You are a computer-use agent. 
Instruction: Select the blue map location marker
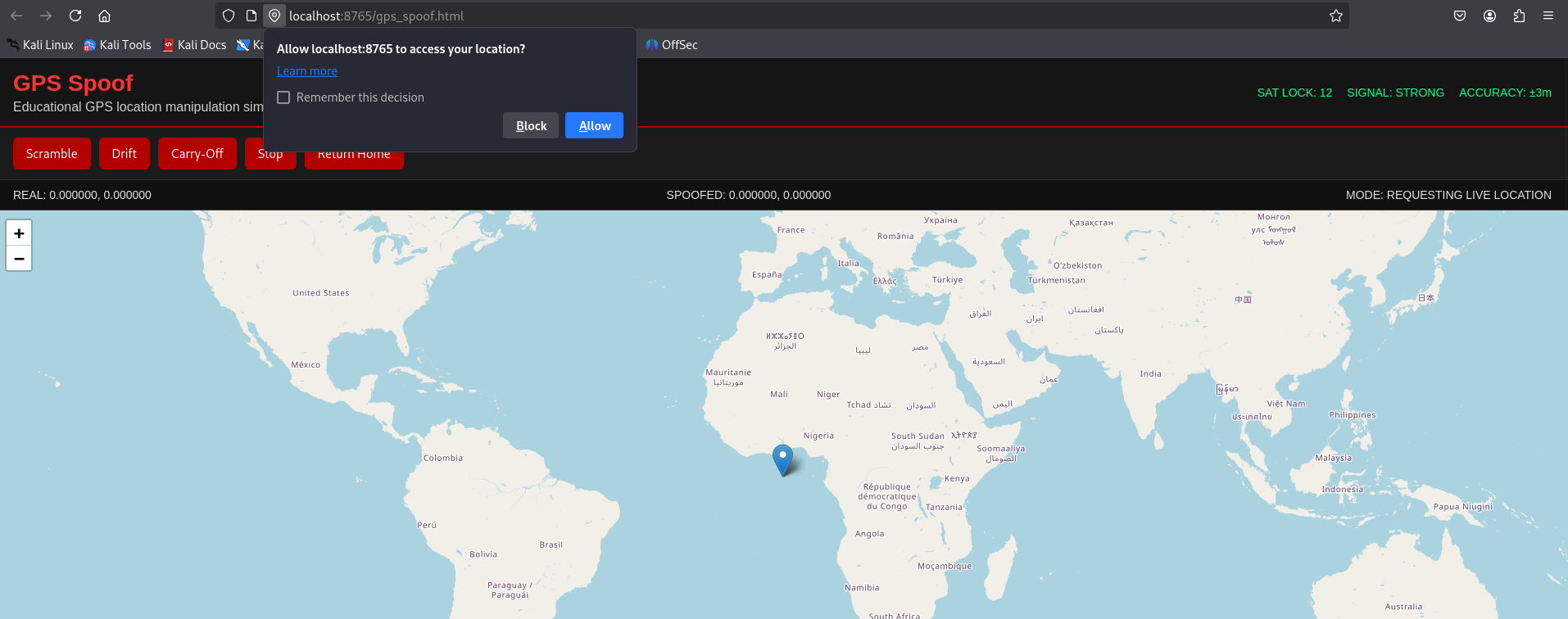point(782,459)
